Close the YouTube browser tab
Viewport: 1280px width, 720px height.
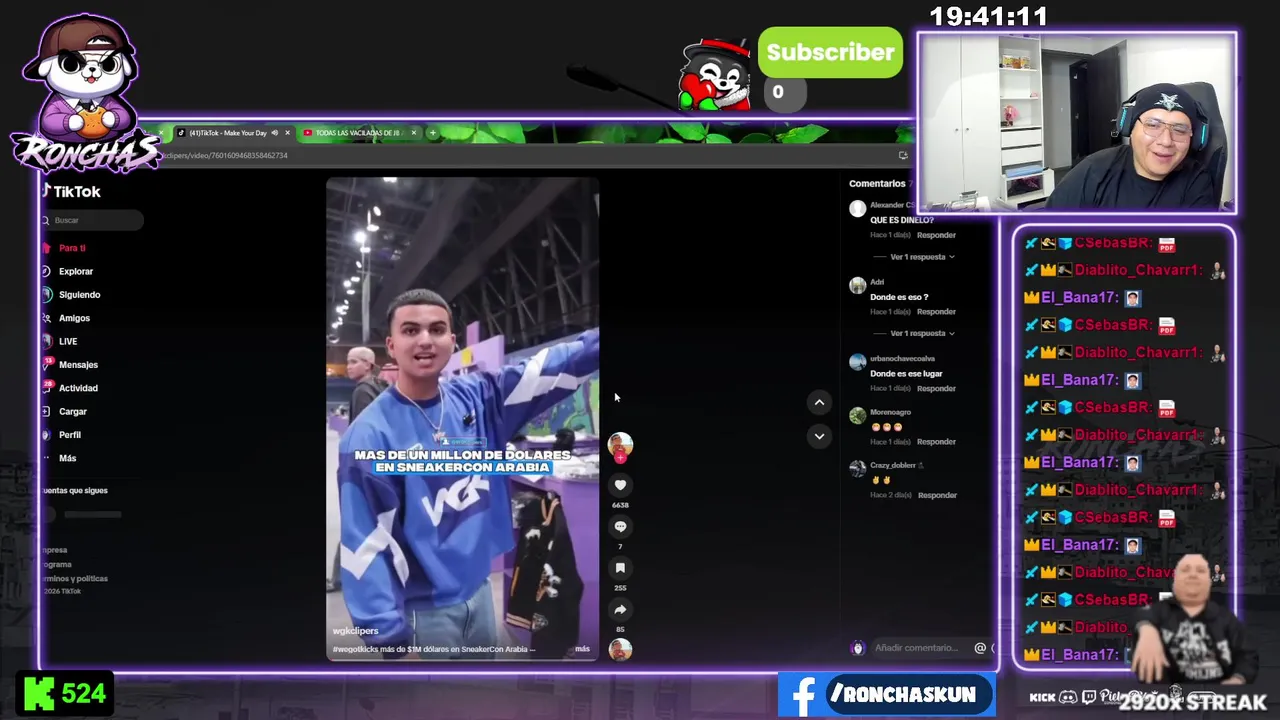coord(413,133)
